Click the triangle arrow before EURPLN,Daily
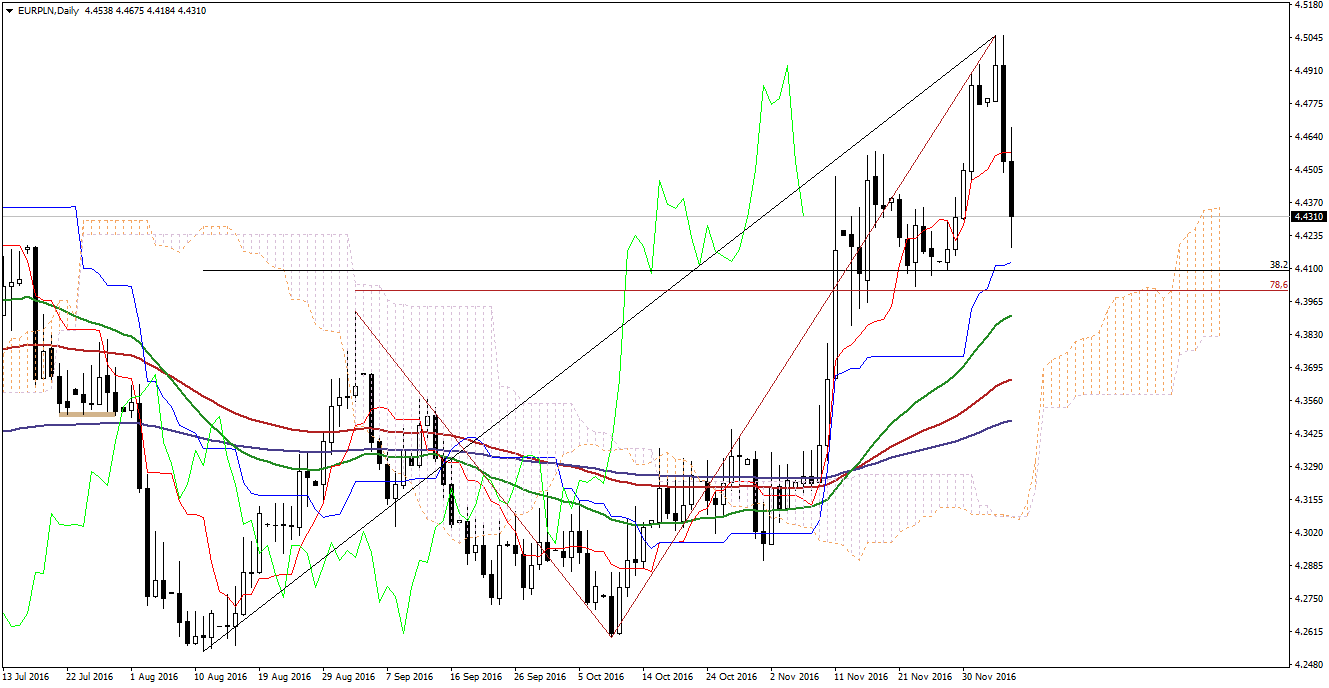Image resolution: width=1329 pixels, height=688 pixels. pyautogui.click(x=9, y=10)
